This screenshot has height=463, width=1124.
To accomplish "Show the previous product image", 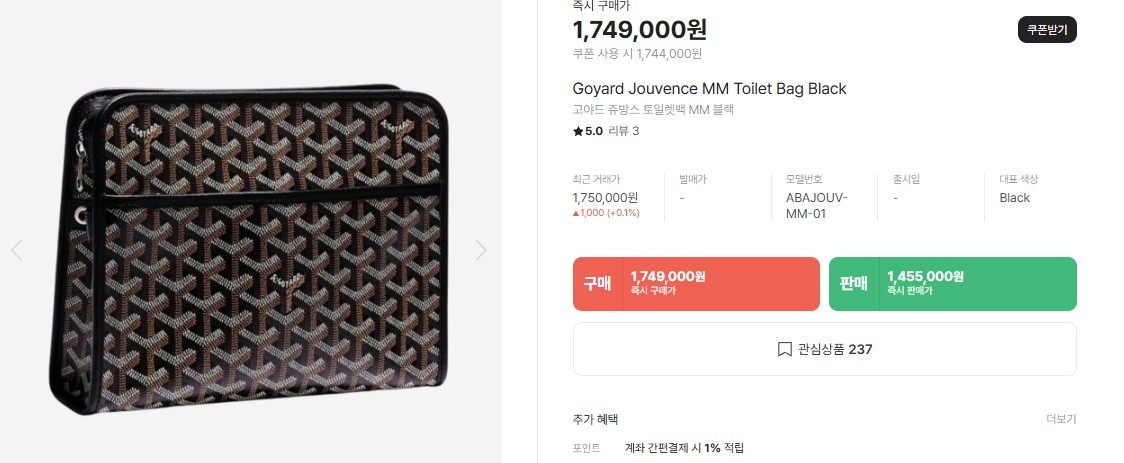I will 16,250.
